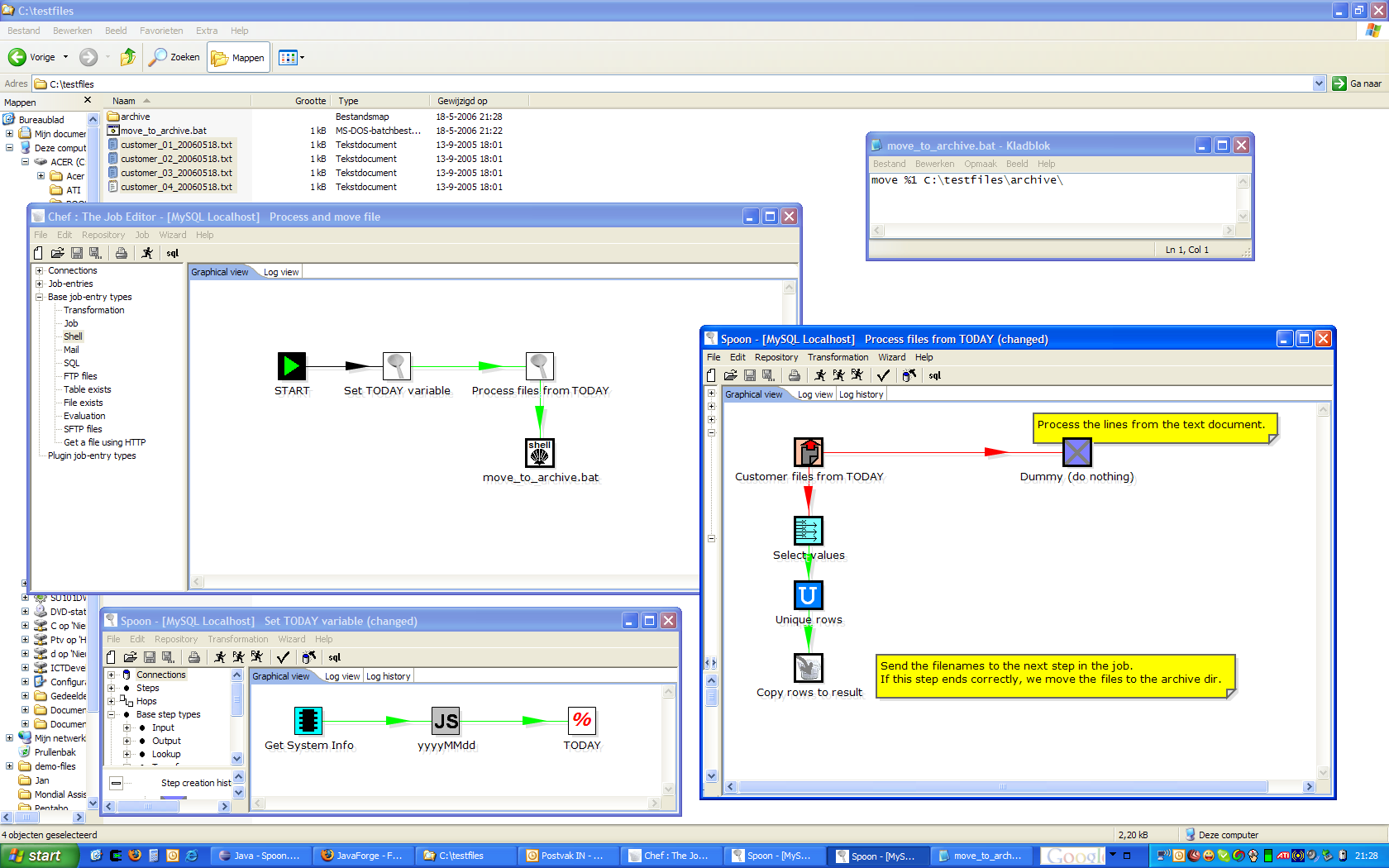Select the TODAY set variable step icon
1389x868 pixels.
coord(582,721)
